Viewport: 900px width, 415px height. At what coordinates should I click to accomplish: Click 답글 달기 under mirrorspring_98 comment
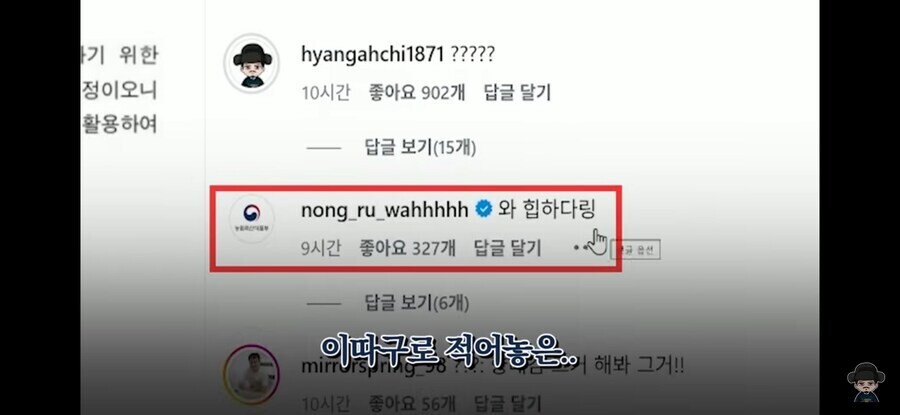pyautogui.click(x=507, y=402)
